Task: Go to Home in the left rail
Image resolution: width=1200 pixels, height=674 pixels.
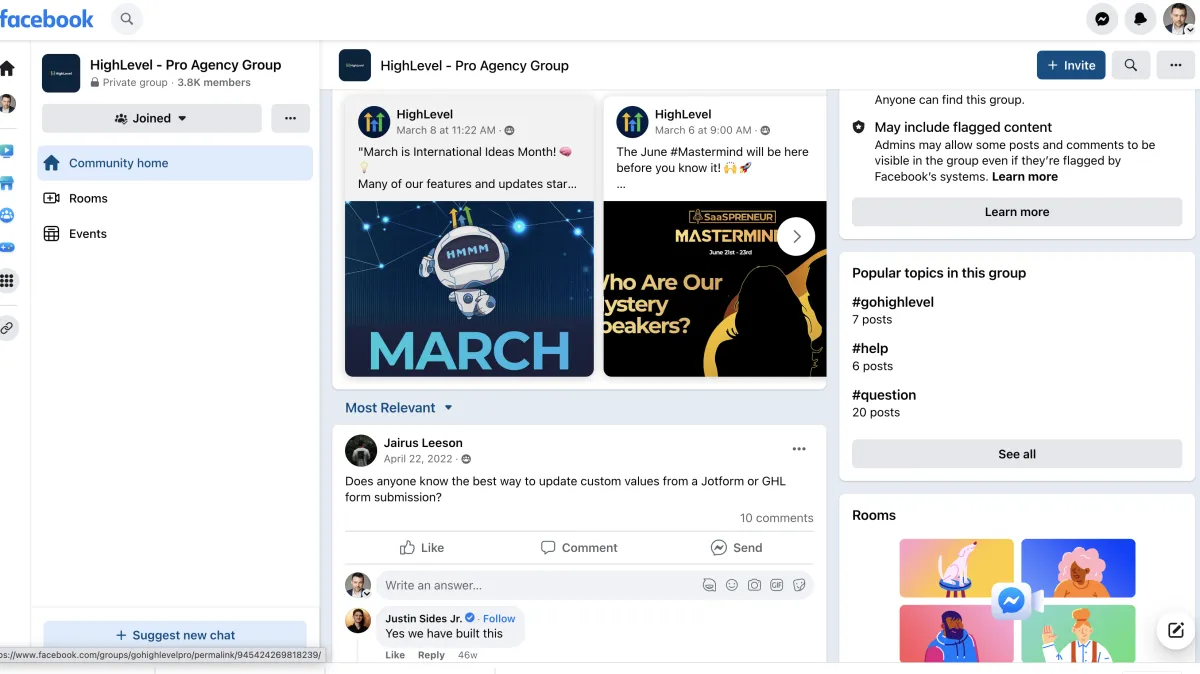Action: coord(7,69)
